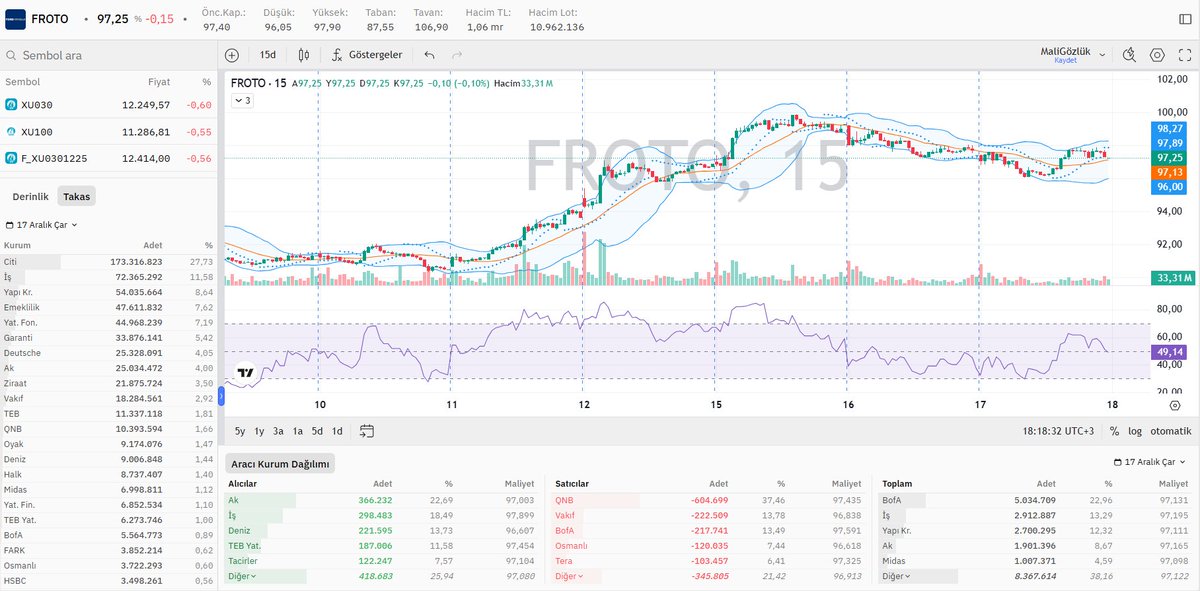This screenshot has height=591, width=1200.
Task: Click the FROTO · 15 chart title
Action: [x=259, y=83]
